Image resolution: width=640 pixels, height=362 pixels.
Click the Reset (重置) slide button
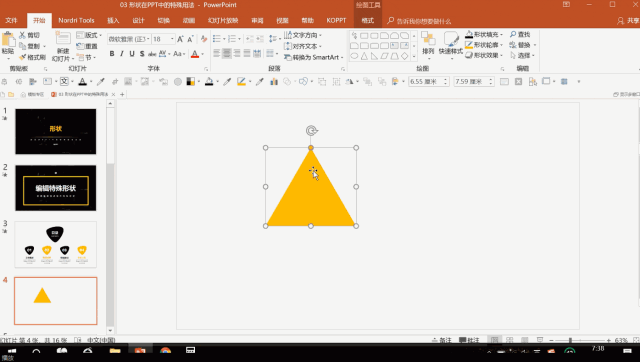[87, 46]
